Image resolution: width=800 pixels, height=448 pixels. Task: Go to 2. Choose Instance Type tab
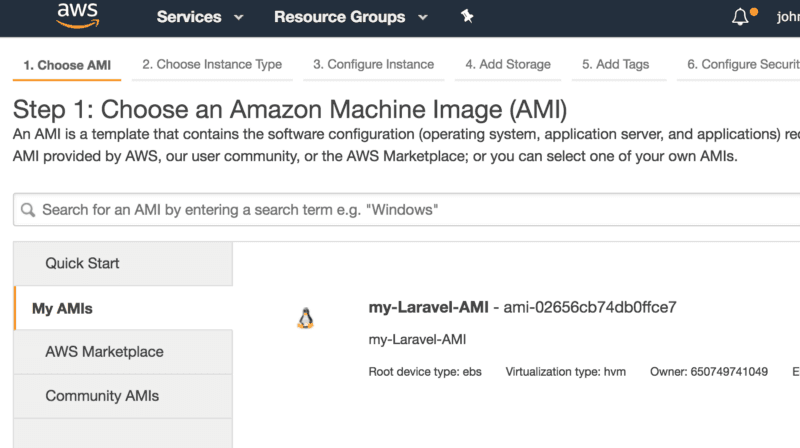(x=212, y=64)
